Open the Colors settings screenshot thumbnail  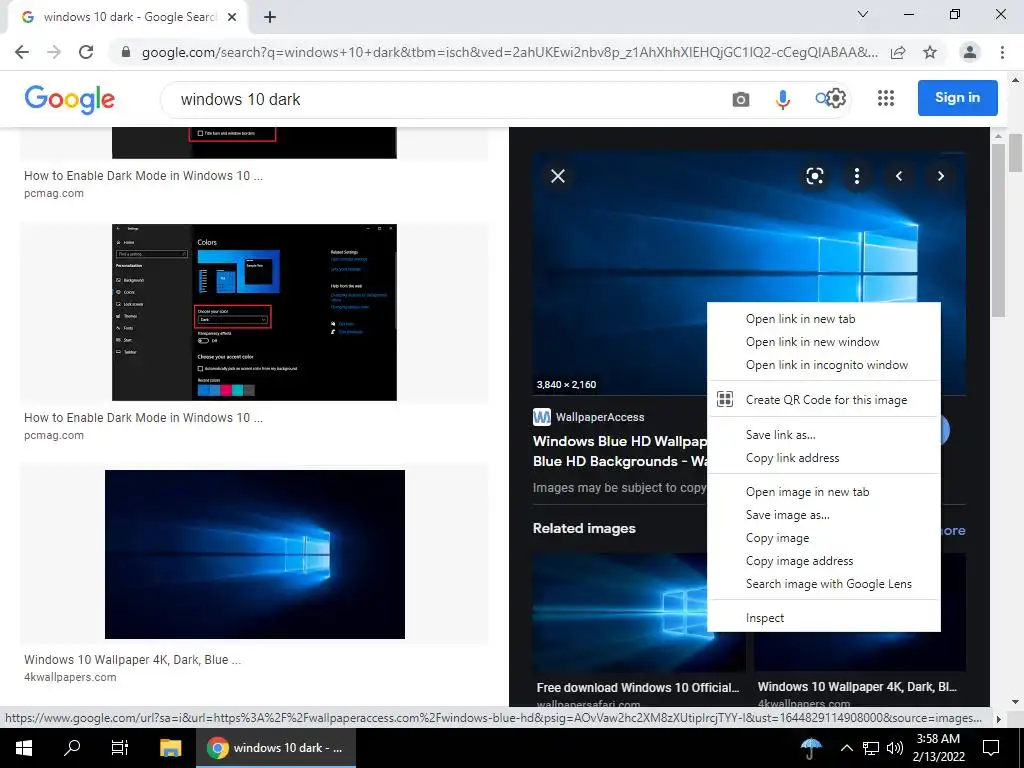point(254,312)
